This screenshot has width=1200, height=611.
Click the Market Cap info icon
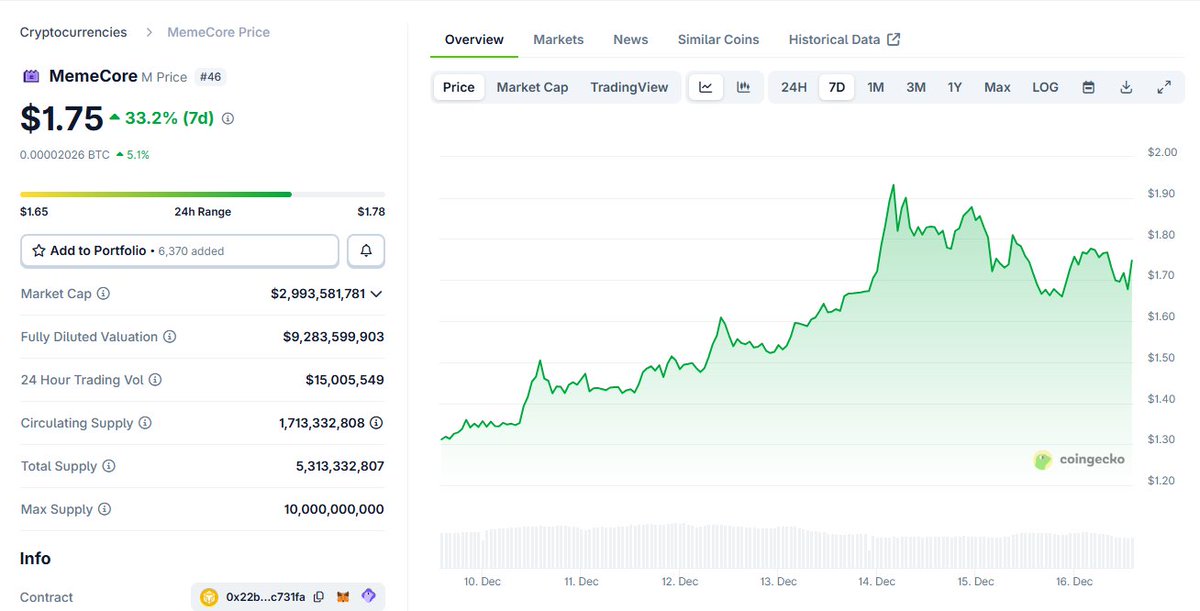tap(103, 294)
